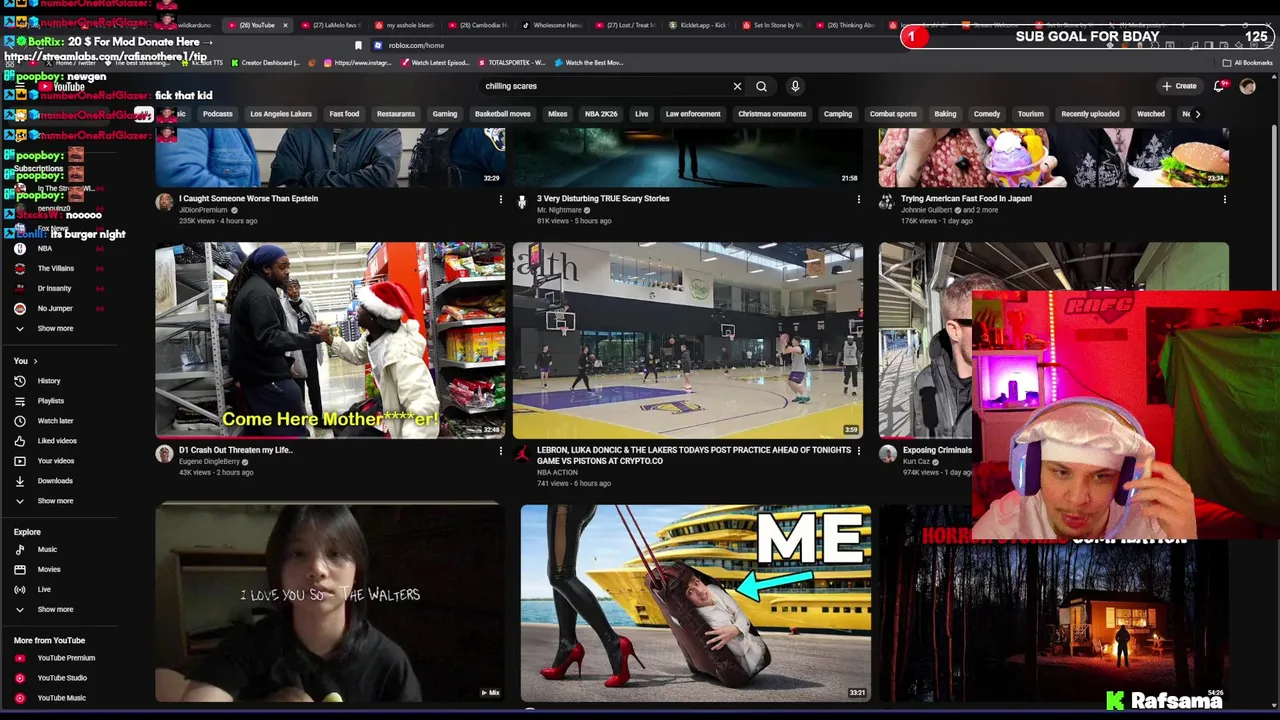Open Playlists in the sidebar
1280x720 pixels.
(50, 401)
